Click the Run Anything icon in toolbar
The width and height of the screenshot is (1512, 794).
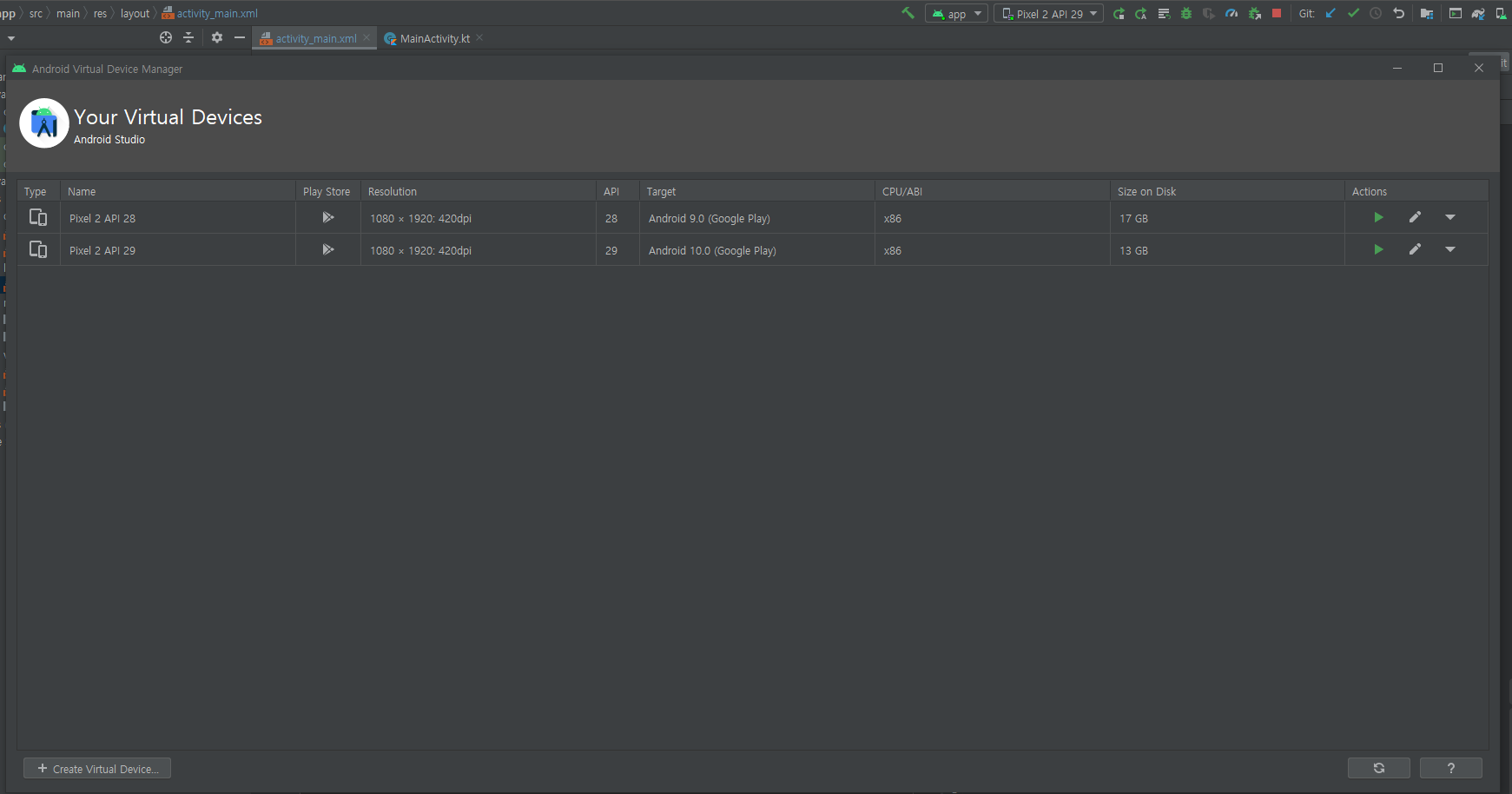1456,13
